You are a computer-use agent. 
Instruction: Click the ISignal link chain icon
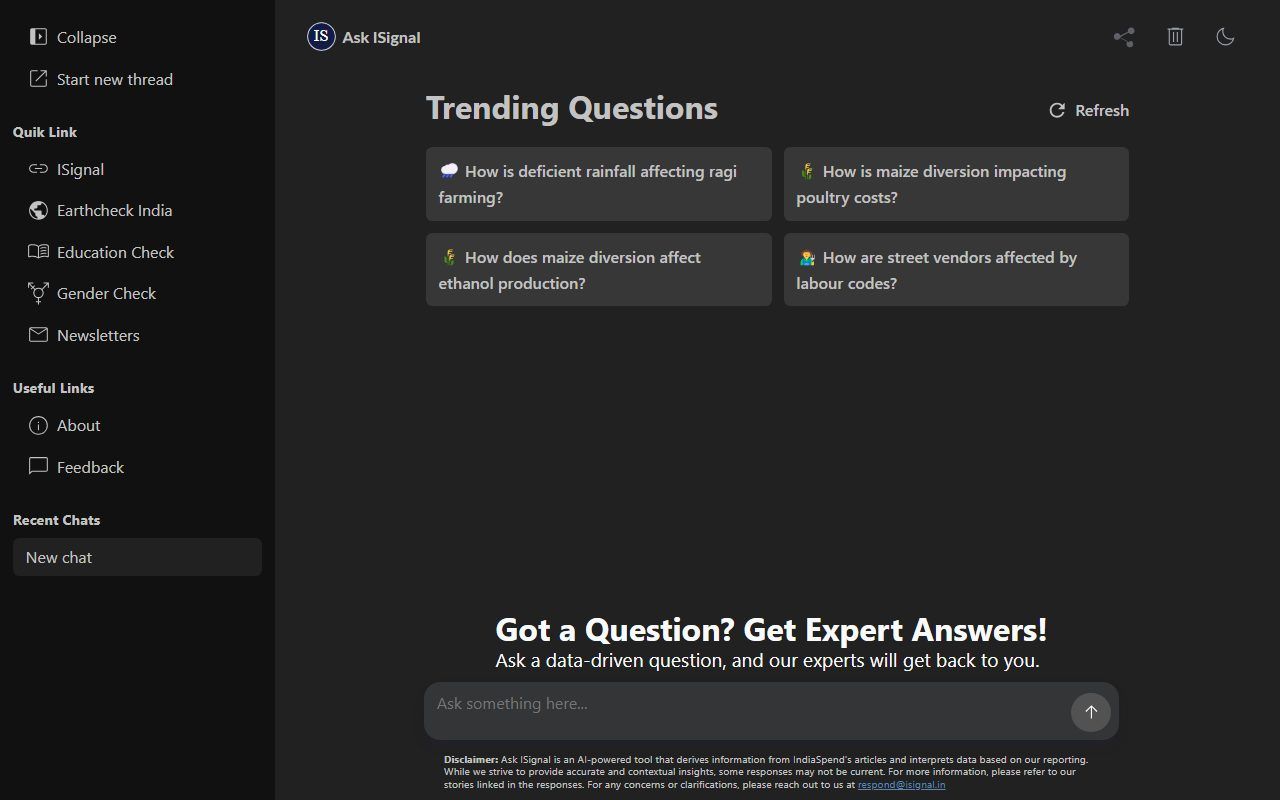(38, 169)
